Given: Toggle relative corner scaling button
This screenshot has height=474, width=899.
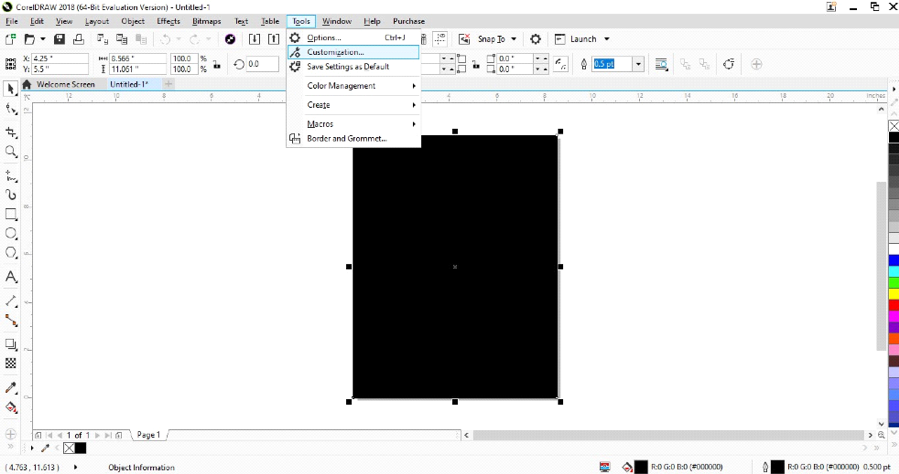Looking at the screenshot, I should 561,64.
